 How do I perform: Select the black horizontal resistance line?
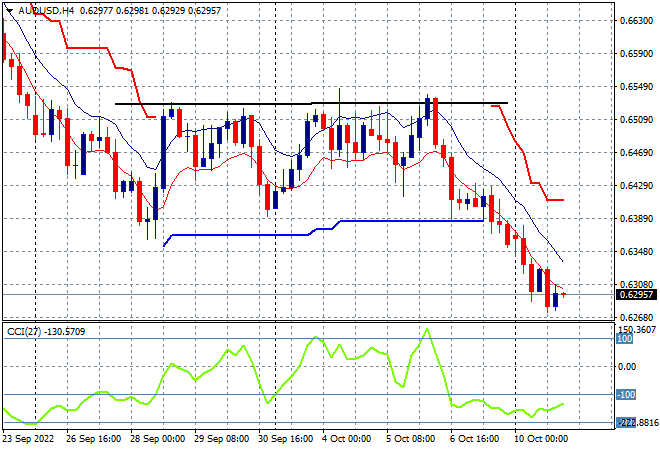click(311, 103)
